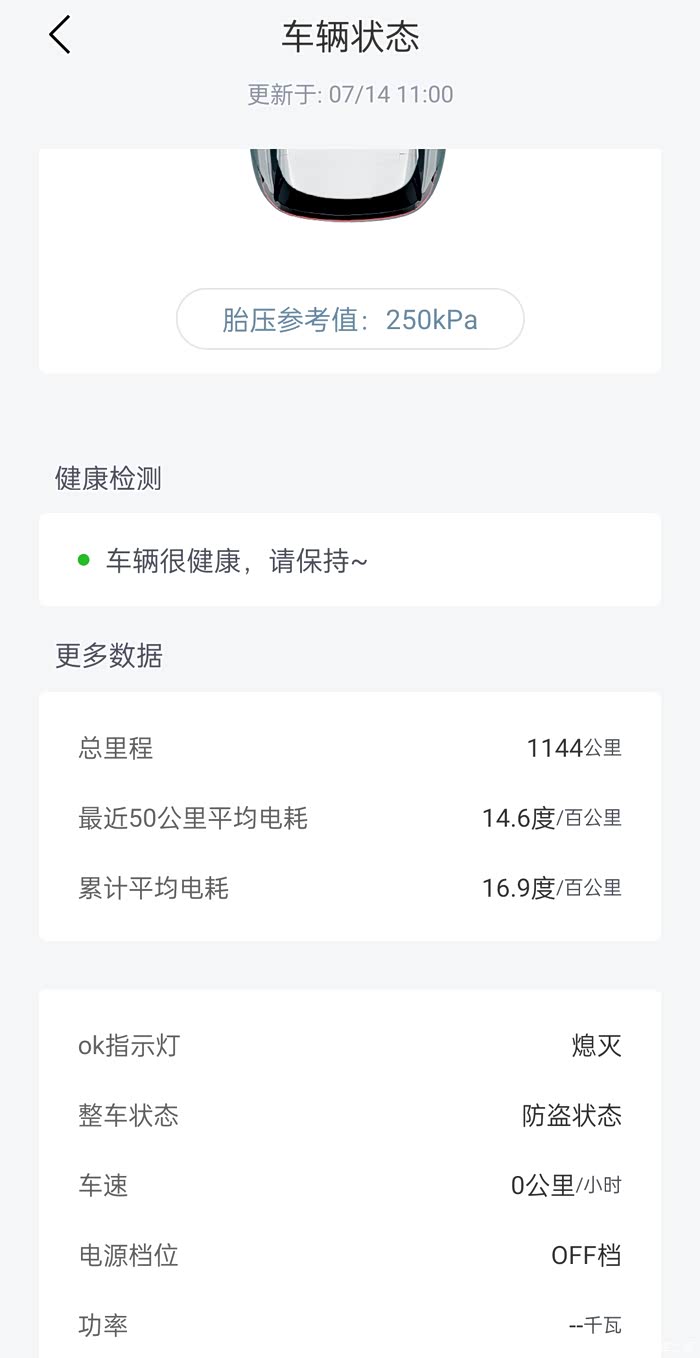Tap the green health status dot
The height and width of the screenshot is (1358, 700).
coord(84,560)
